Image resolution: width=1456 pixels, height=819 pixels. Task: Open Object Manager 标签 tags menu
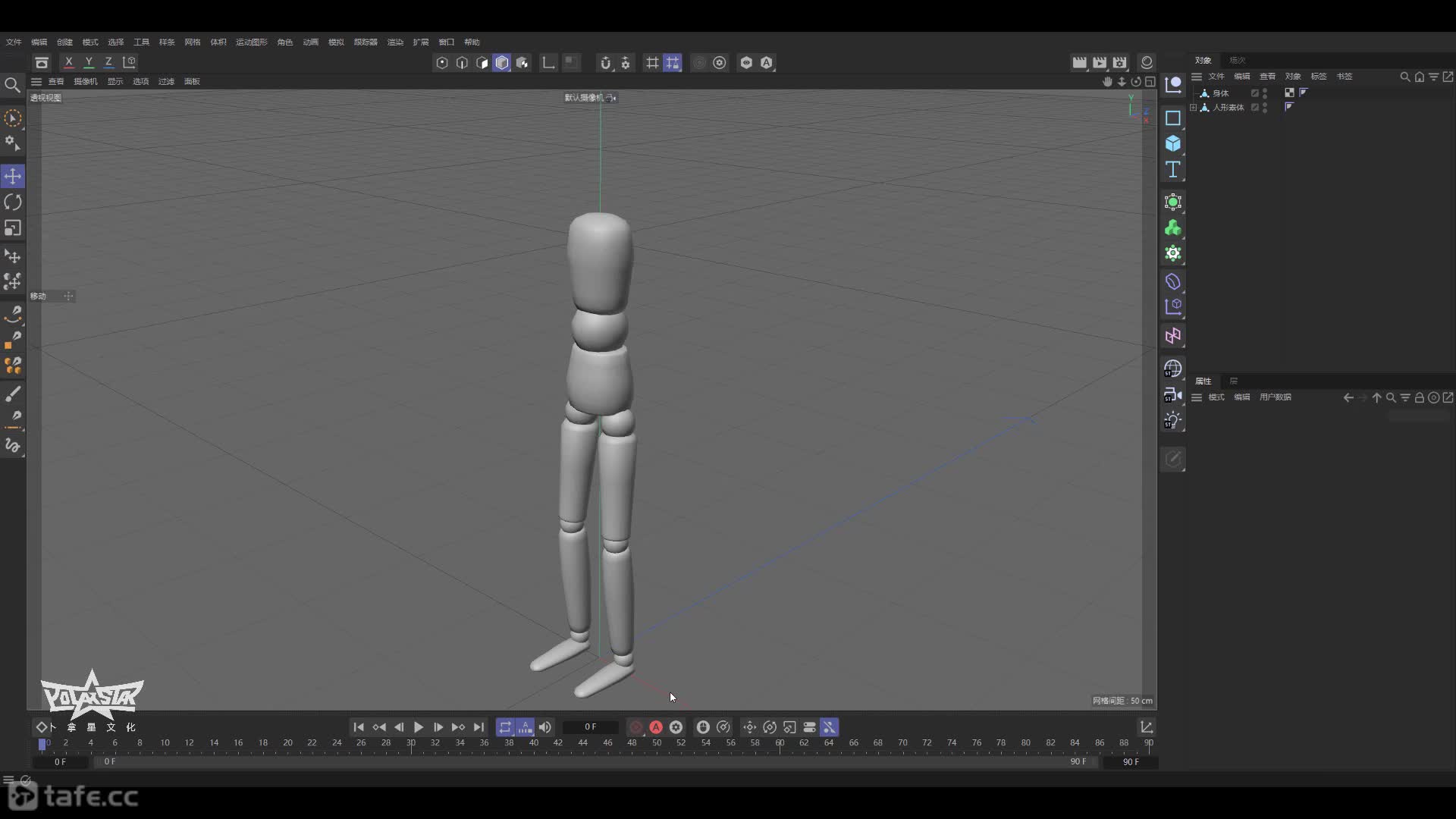pos(1319,77)
